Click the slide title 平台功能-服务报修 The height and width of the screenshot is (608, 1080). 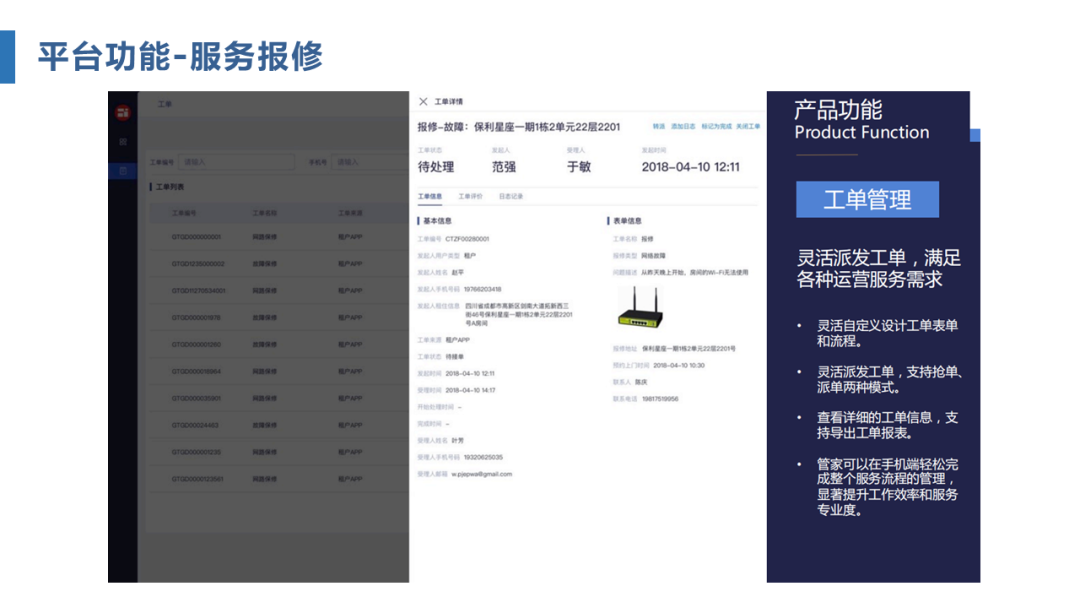(180, 56)
